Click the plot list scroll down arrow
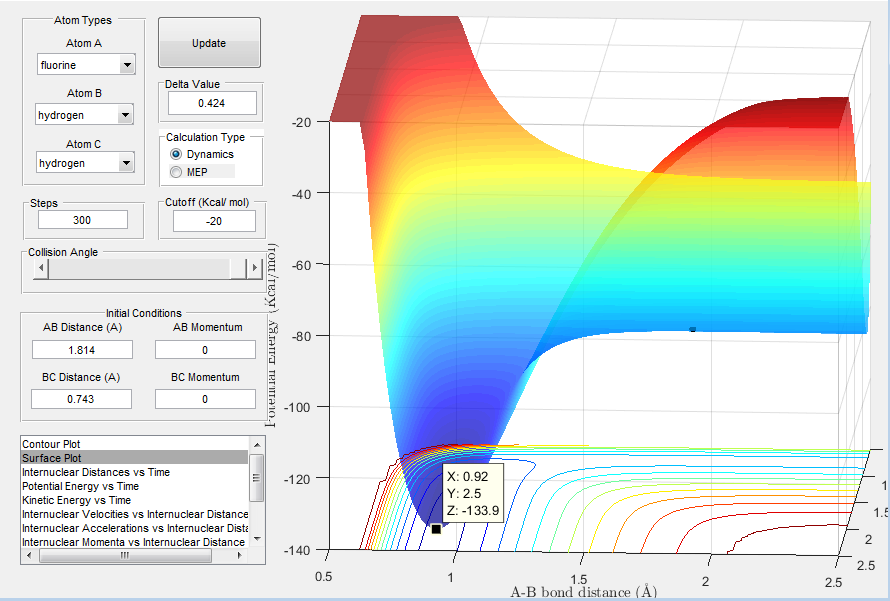This screenshot has width=890, height=601. [257, 539]
